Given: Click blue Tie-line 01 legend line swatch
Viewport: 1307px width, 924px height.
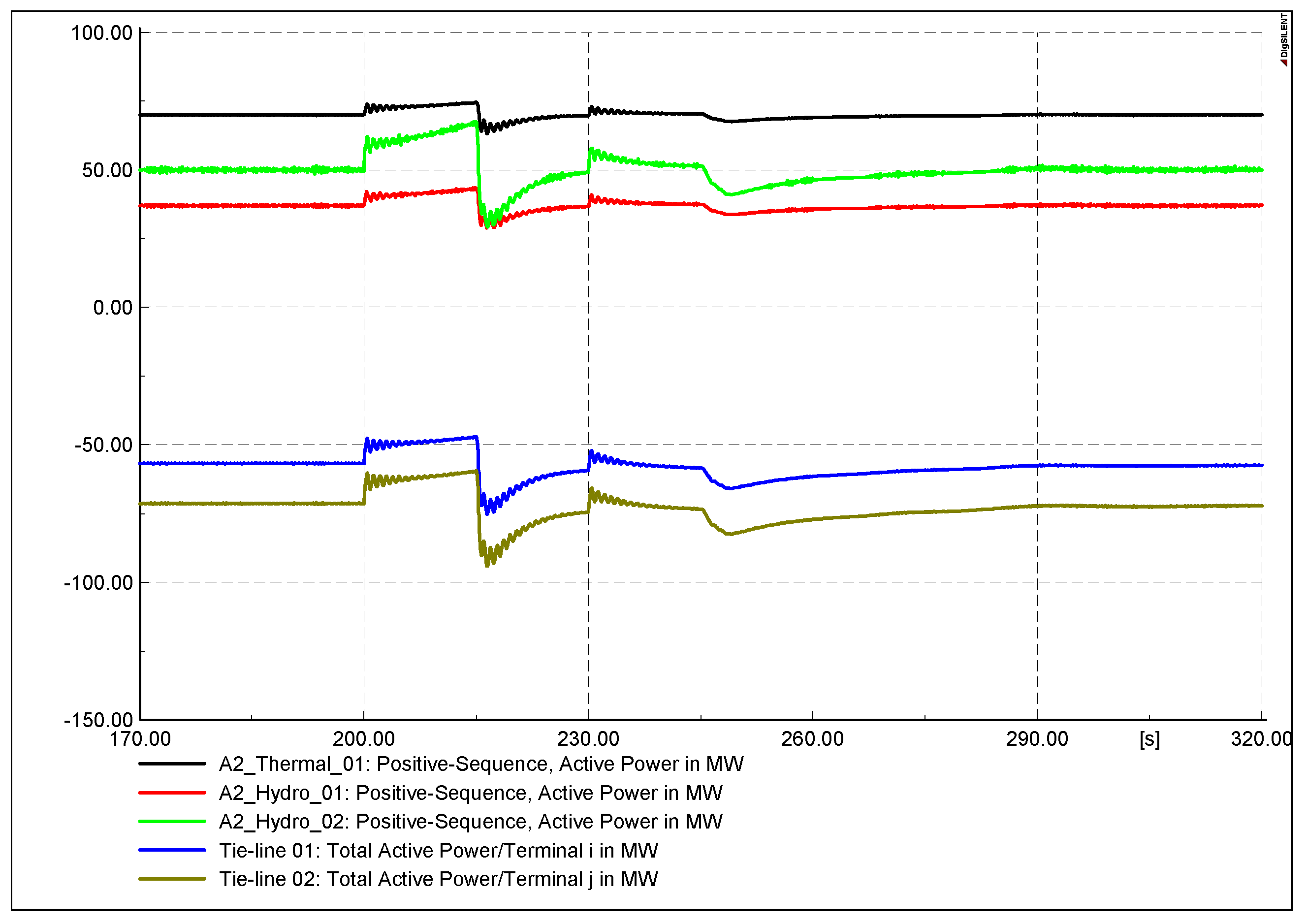Looking at the screenshot, I should coord(172,850).
